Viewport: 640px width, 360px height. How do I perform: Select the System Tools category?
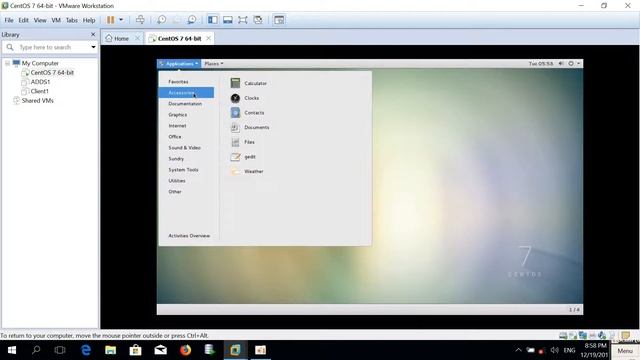click(x=183, y=170)
